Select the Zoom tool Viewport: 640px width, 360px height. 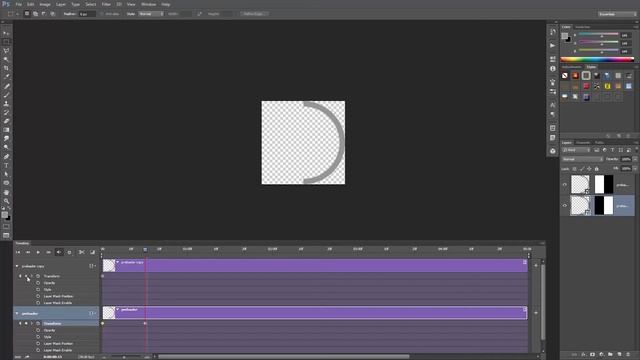pyautogui.click(x=6, y=201)
